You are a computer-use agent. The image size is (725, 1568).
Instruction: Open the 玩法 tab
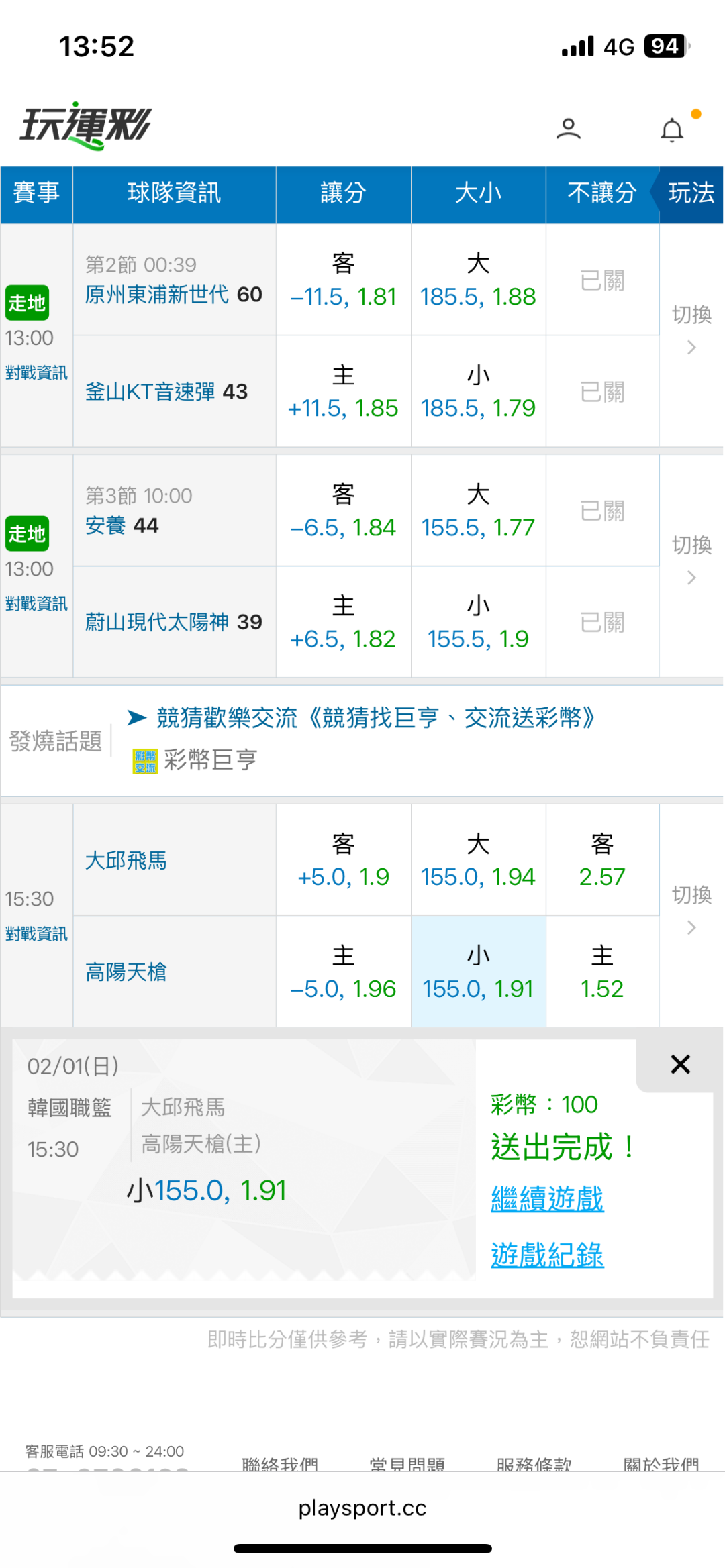(691, 193)
